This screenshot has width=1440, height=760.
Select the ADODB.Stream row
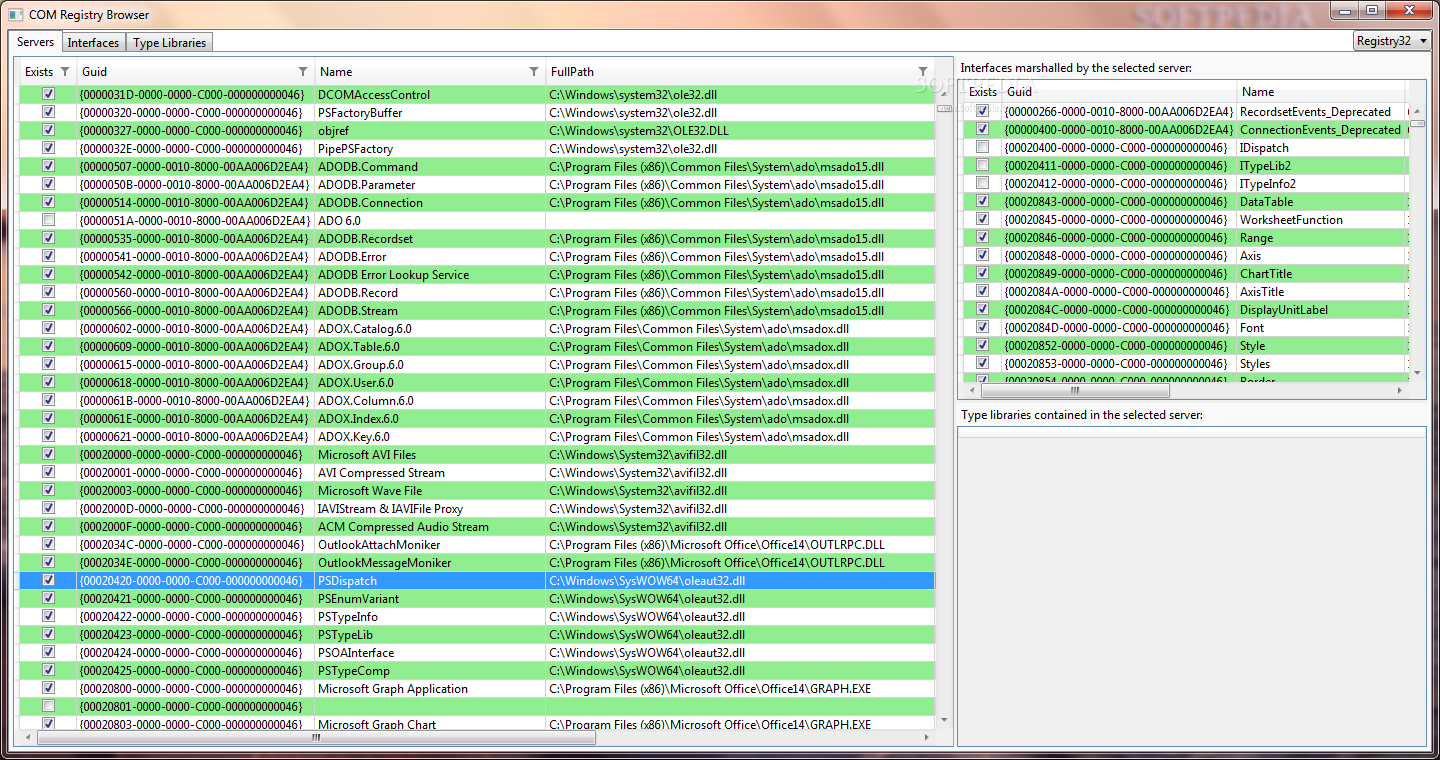pyautogui.click(x=477, y=310)
